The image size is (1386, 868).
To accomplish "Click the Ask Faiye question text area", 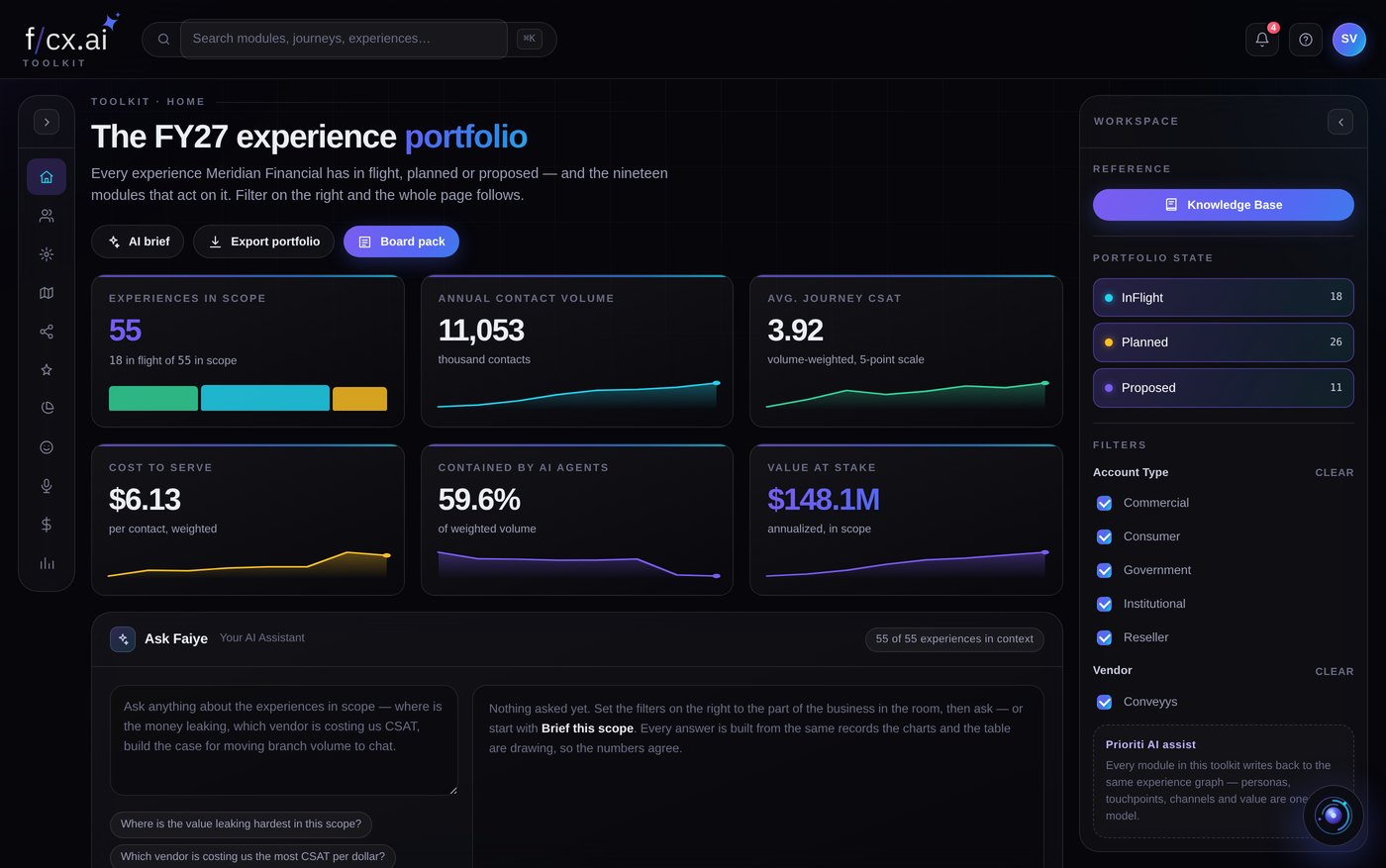I will (x=284, y=740).
